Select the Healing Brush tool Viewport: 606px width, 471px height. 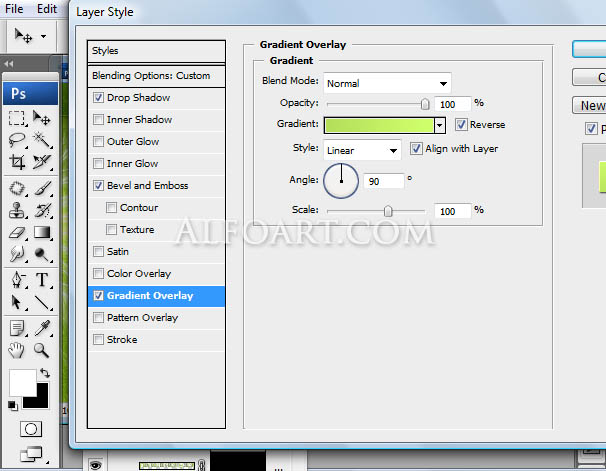pos(17,189)
